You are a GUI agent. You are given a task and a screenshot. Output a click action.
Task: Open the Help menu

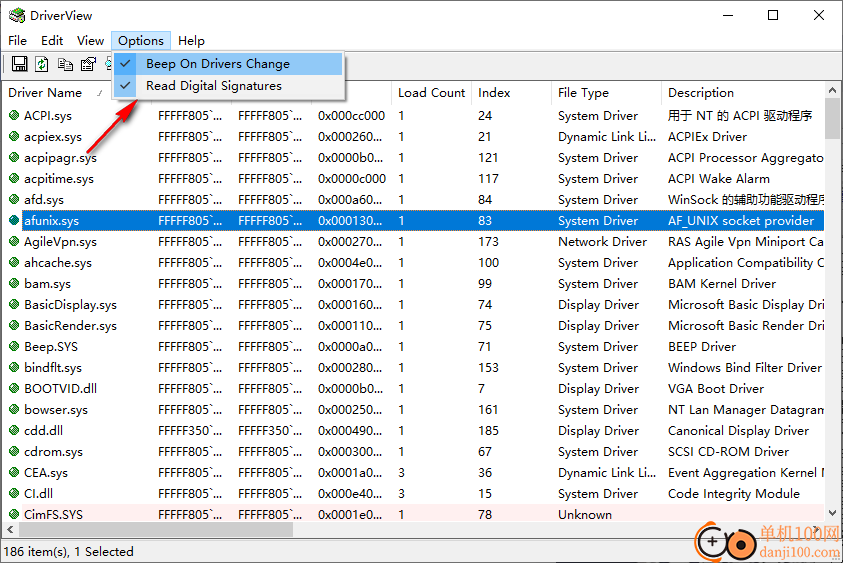pos(191,40)
